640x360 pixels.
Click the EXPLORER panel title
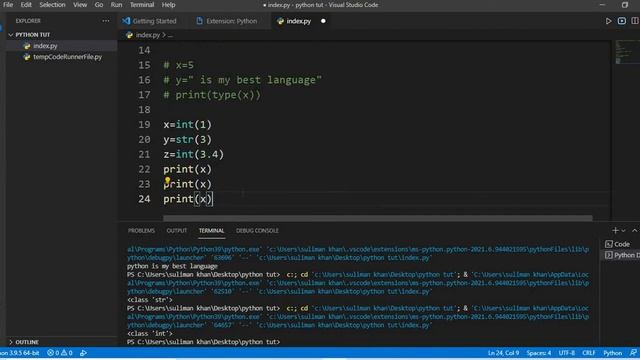click(28, 21)
